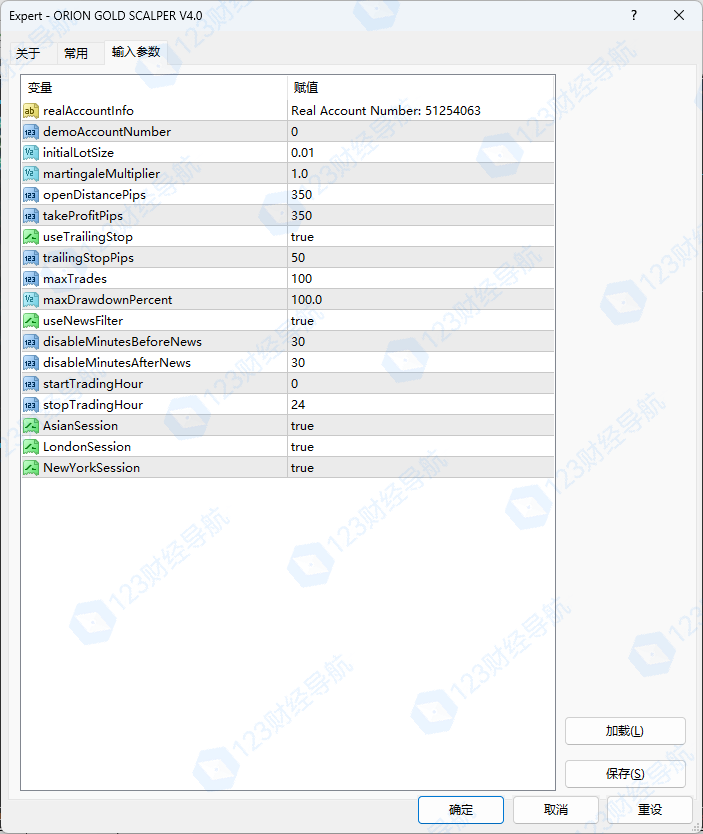Click the maxDrawdownPercent variable name
The width and height of the screenshot is (703, 834).
click(x=107, y=300)
